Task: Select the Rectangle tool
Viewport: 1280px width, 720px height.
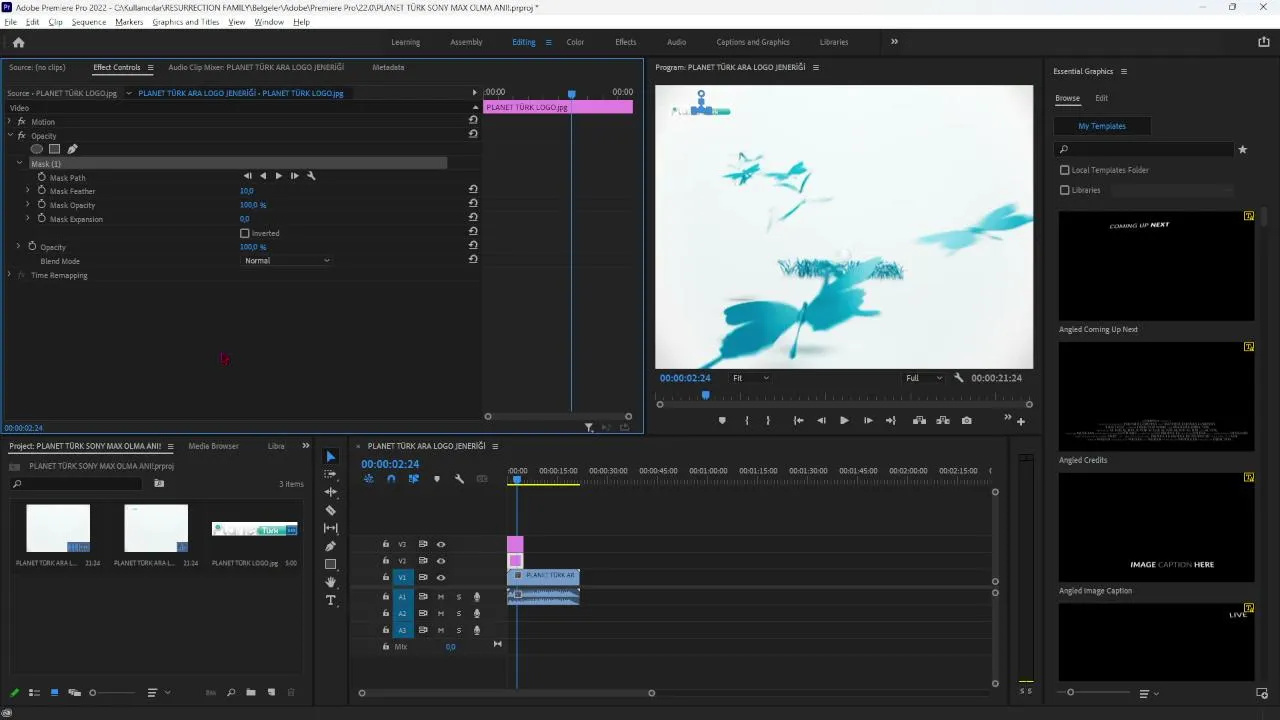Action: coord(331,564)
